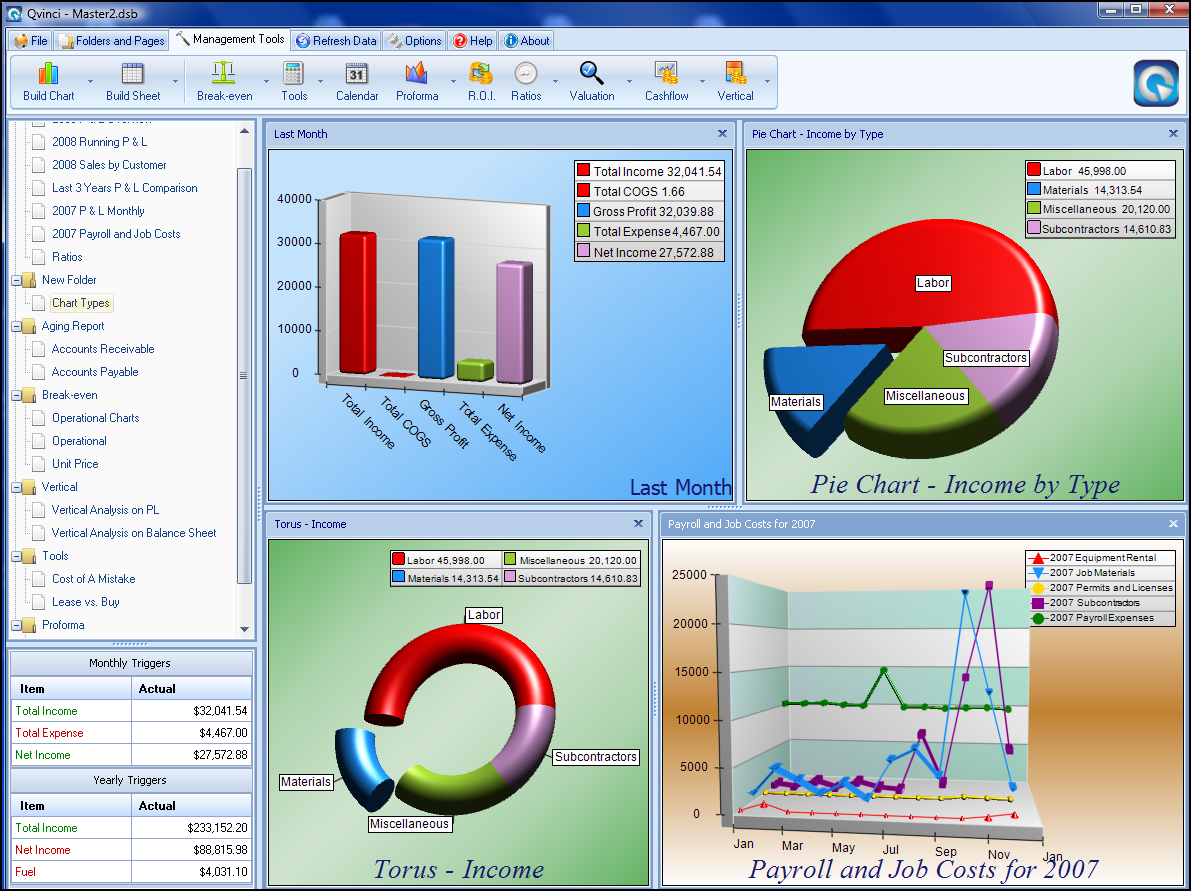Open Build Sheet dropdown arrow
The width and height of the screenshot is (1191, 891).
coord(175,81)
